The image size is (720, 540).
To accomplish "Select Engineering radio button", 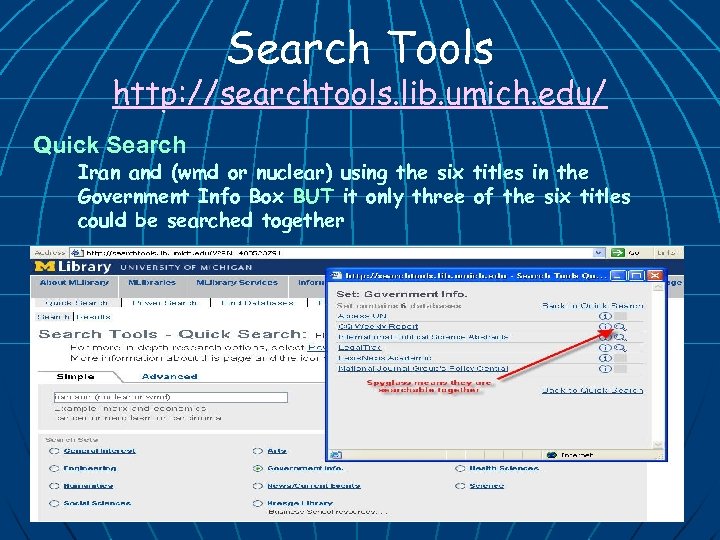I will (54, 468).
